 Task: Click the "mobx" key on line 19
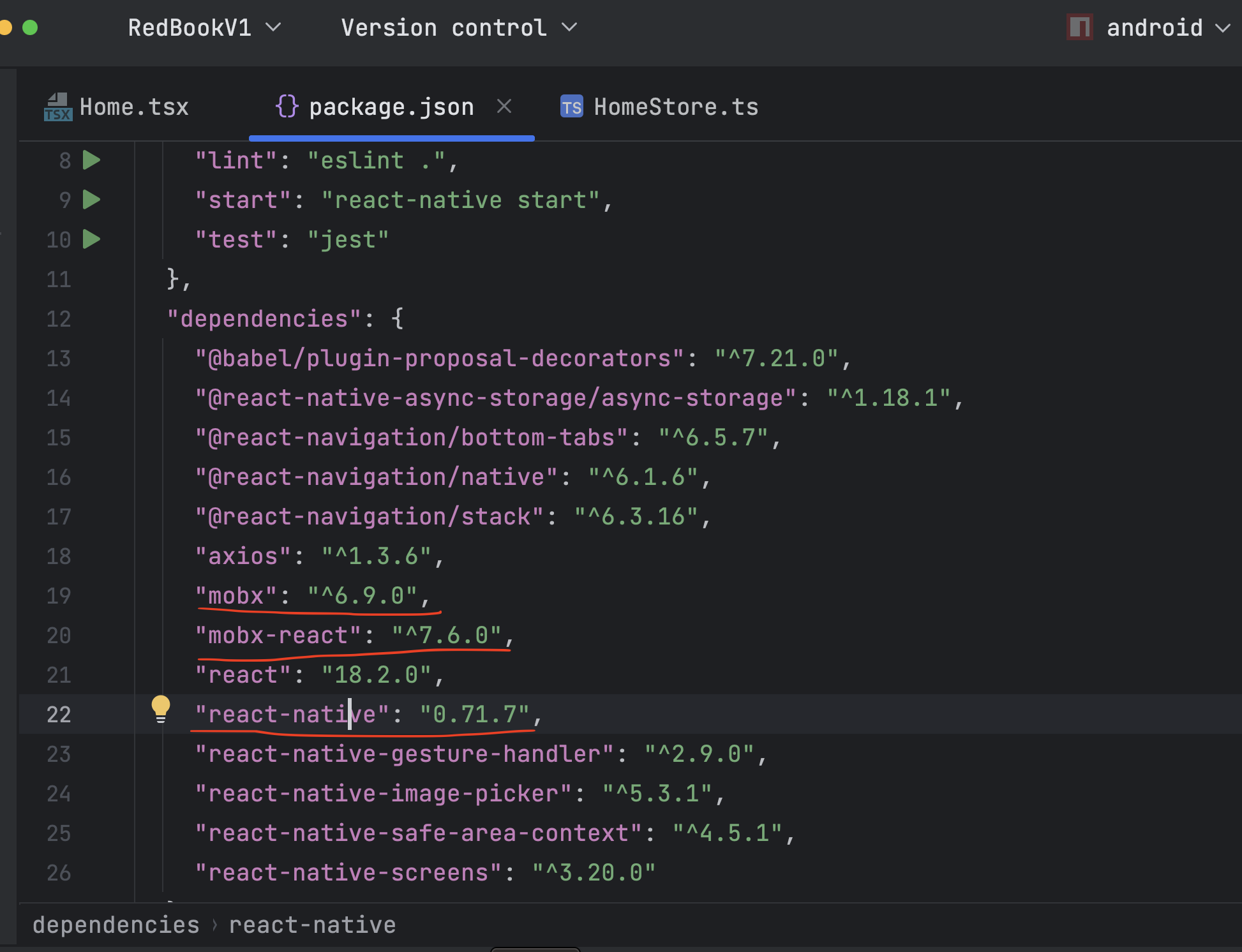point(236,595)
